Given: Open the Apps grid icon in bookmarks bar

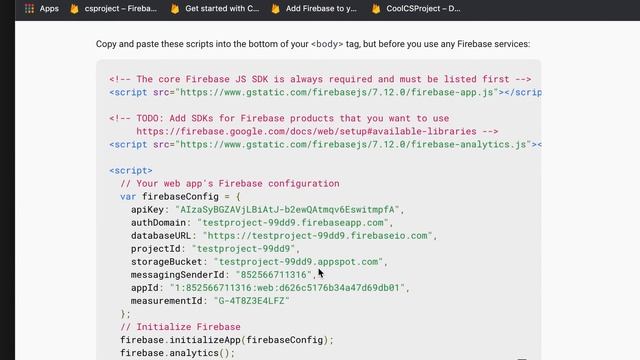Looking at the screenshot, I should pos(29,9).
